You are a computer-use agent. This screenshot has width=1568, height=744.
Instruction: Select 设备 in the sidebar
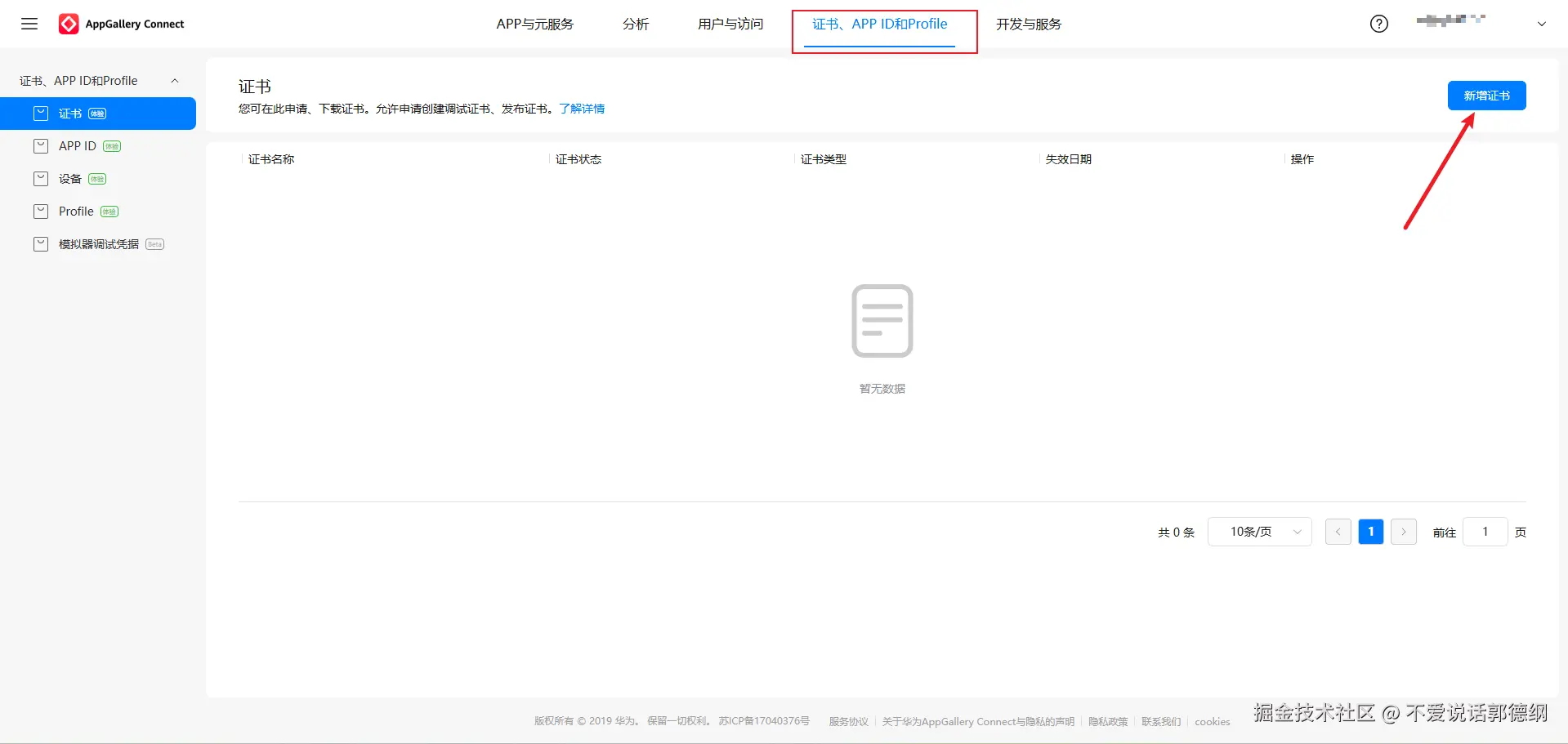tap(98, 179)
